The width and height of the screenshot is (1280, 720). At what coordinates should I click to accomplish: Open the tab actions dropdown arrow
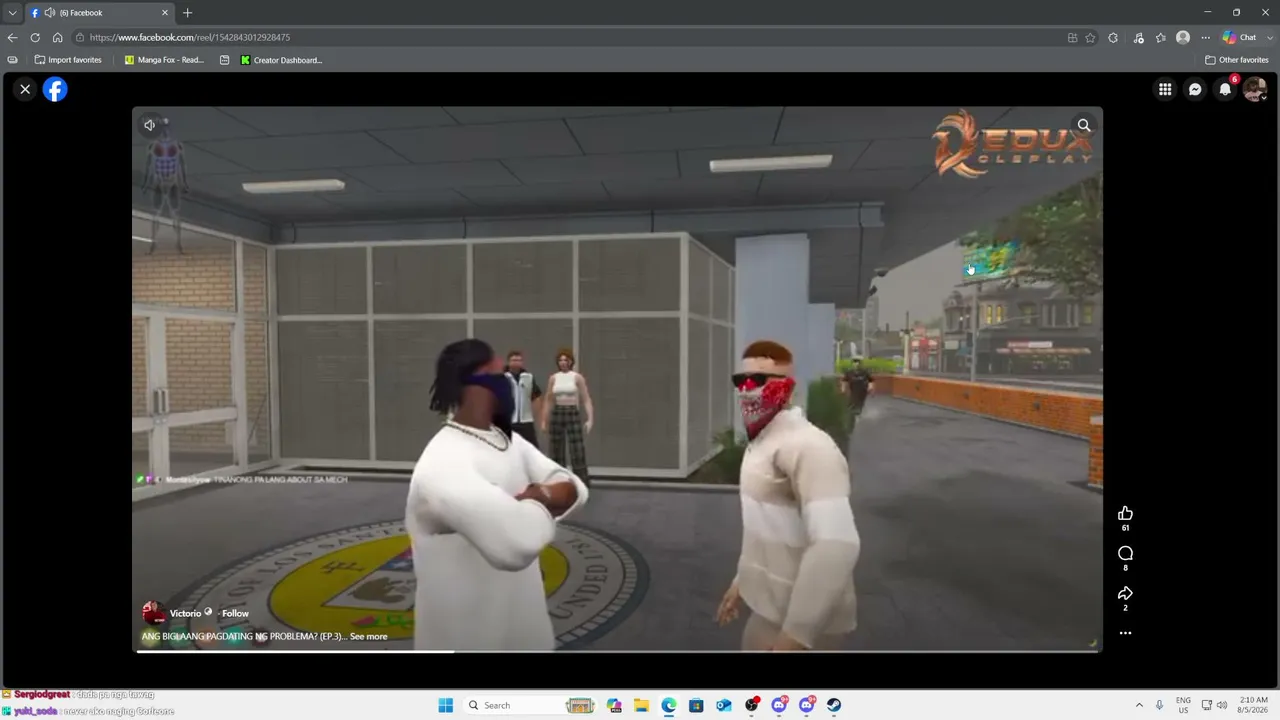[12, 13]
